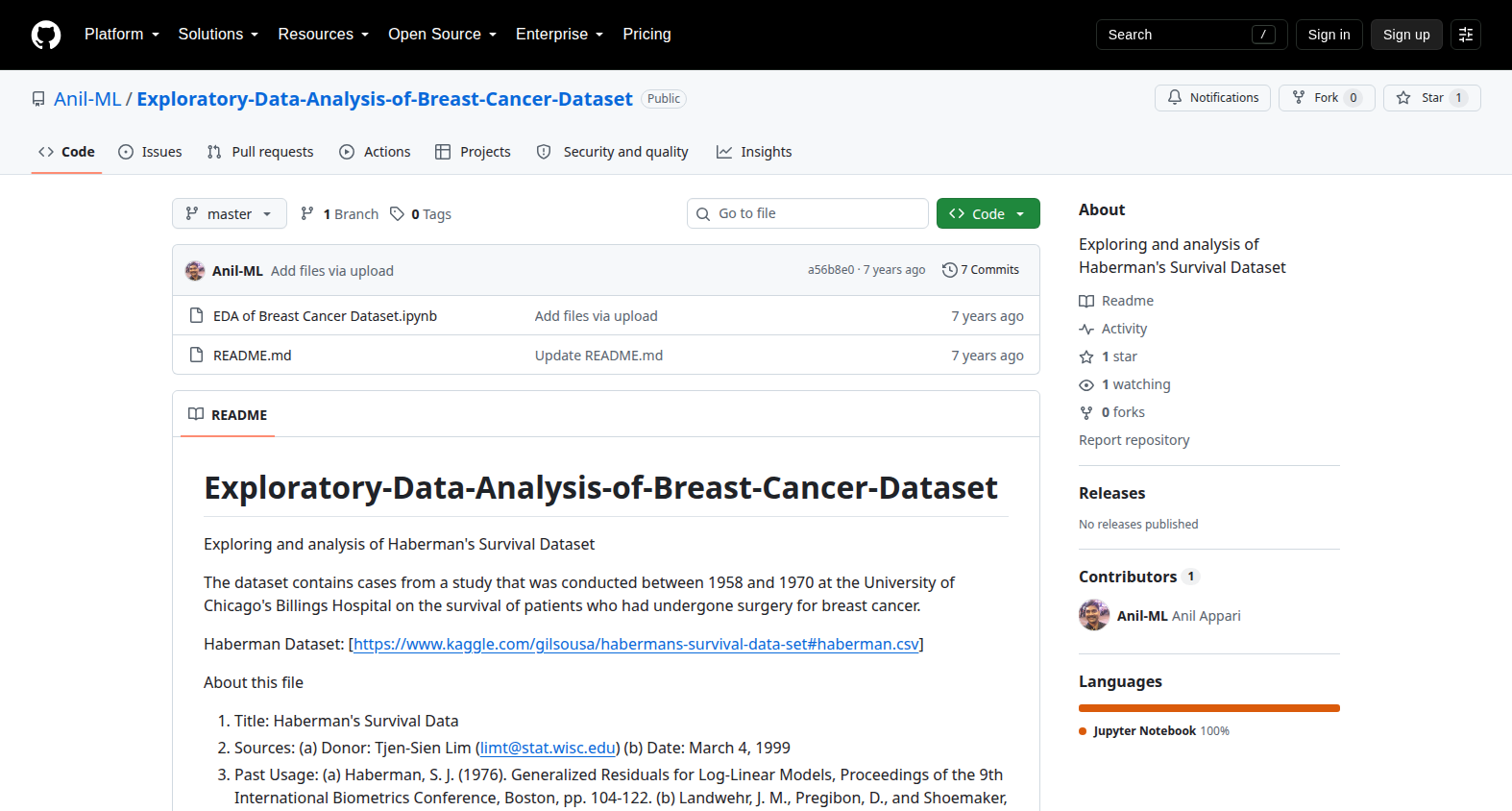Click the book icon next to Readme
1512x811 pixels.
point(1086,301)
